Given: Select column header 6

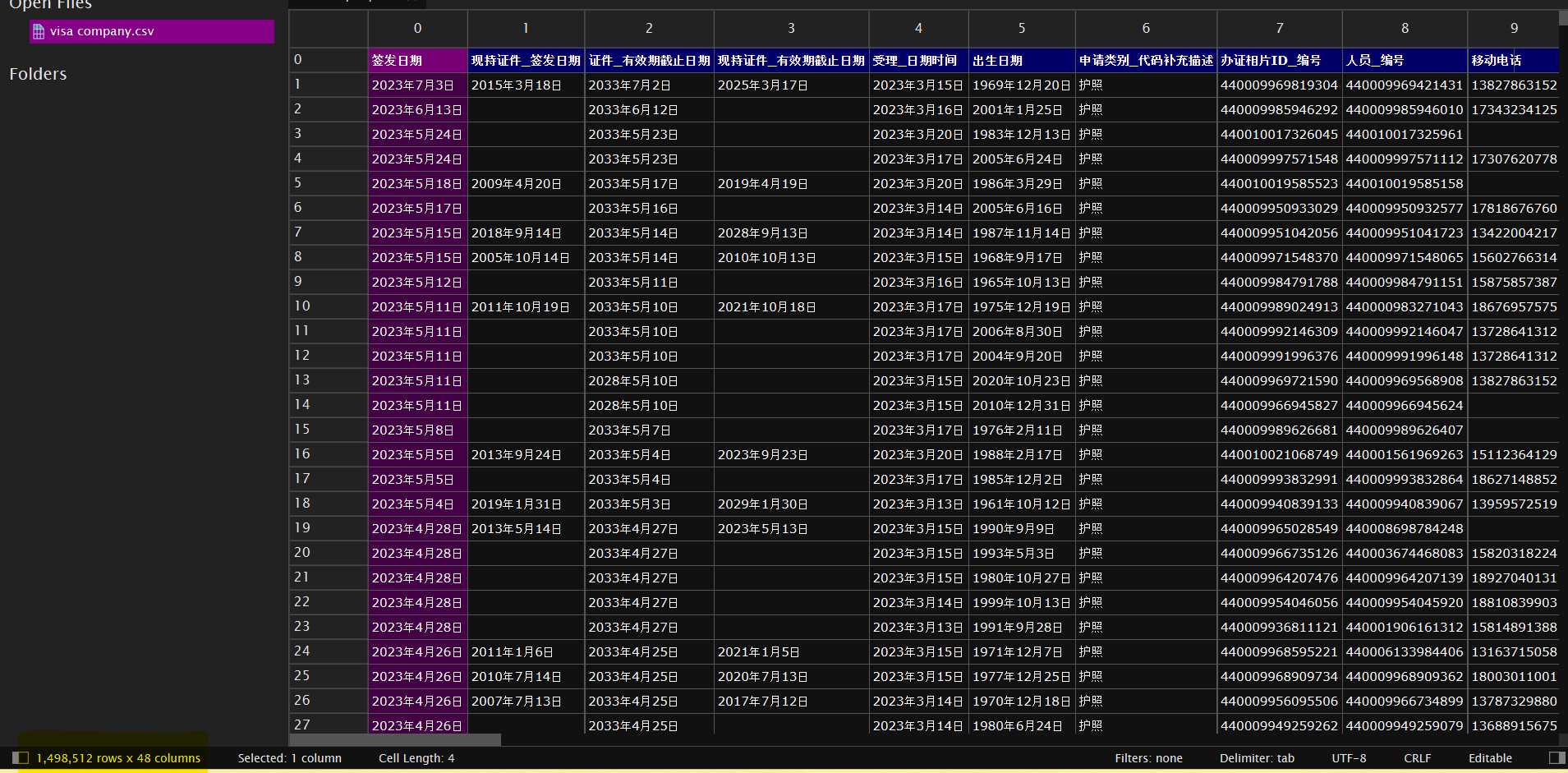Looking at the screenshot, I should point(1146,28).
